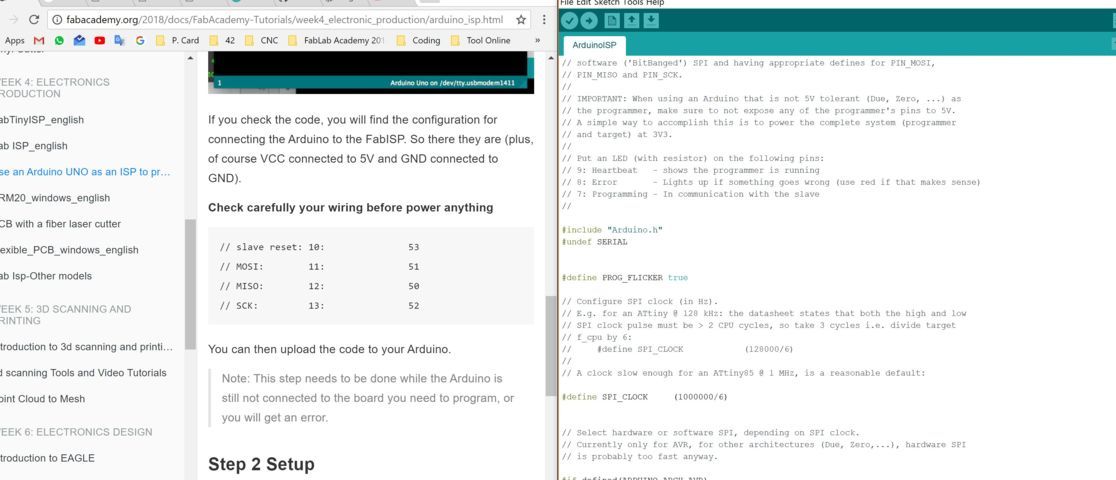The image size is (1116, 480).
Task: Open the SRM20_windows_english sidebar link
Action: pyautogui.click(x=55, y=198)
